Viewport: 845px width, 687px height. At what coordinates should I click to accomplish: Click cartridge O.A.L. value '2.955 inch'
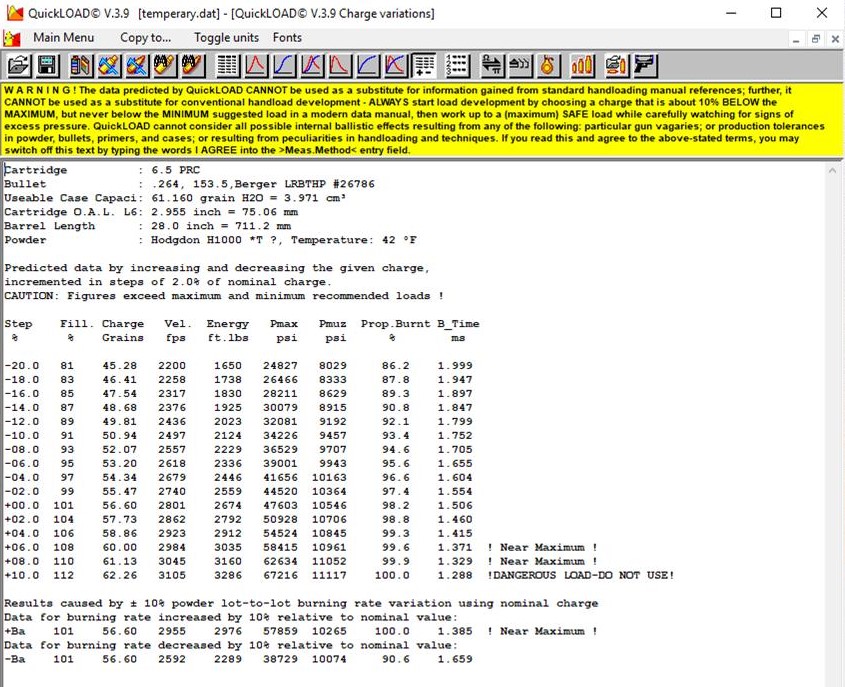[x=186, y=212]
